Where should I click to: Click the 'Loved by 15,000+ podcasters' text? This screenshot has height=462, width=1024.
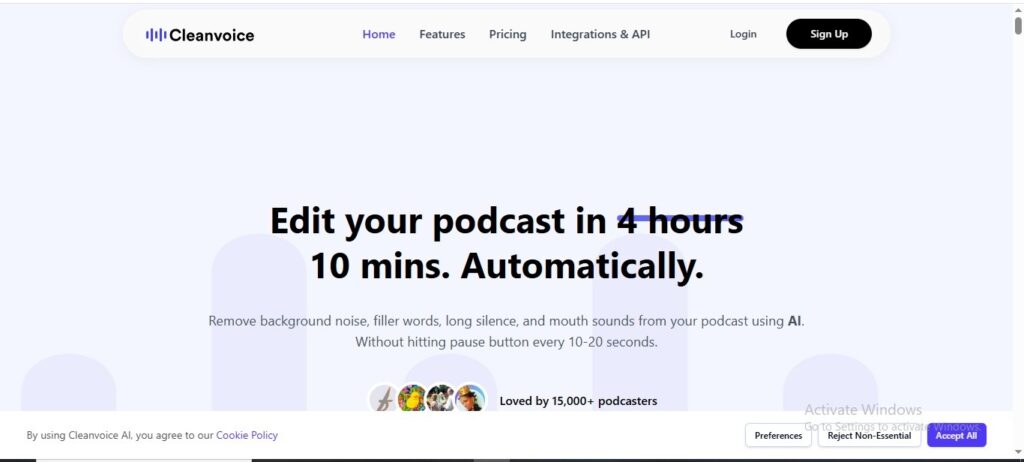point(578,401)
